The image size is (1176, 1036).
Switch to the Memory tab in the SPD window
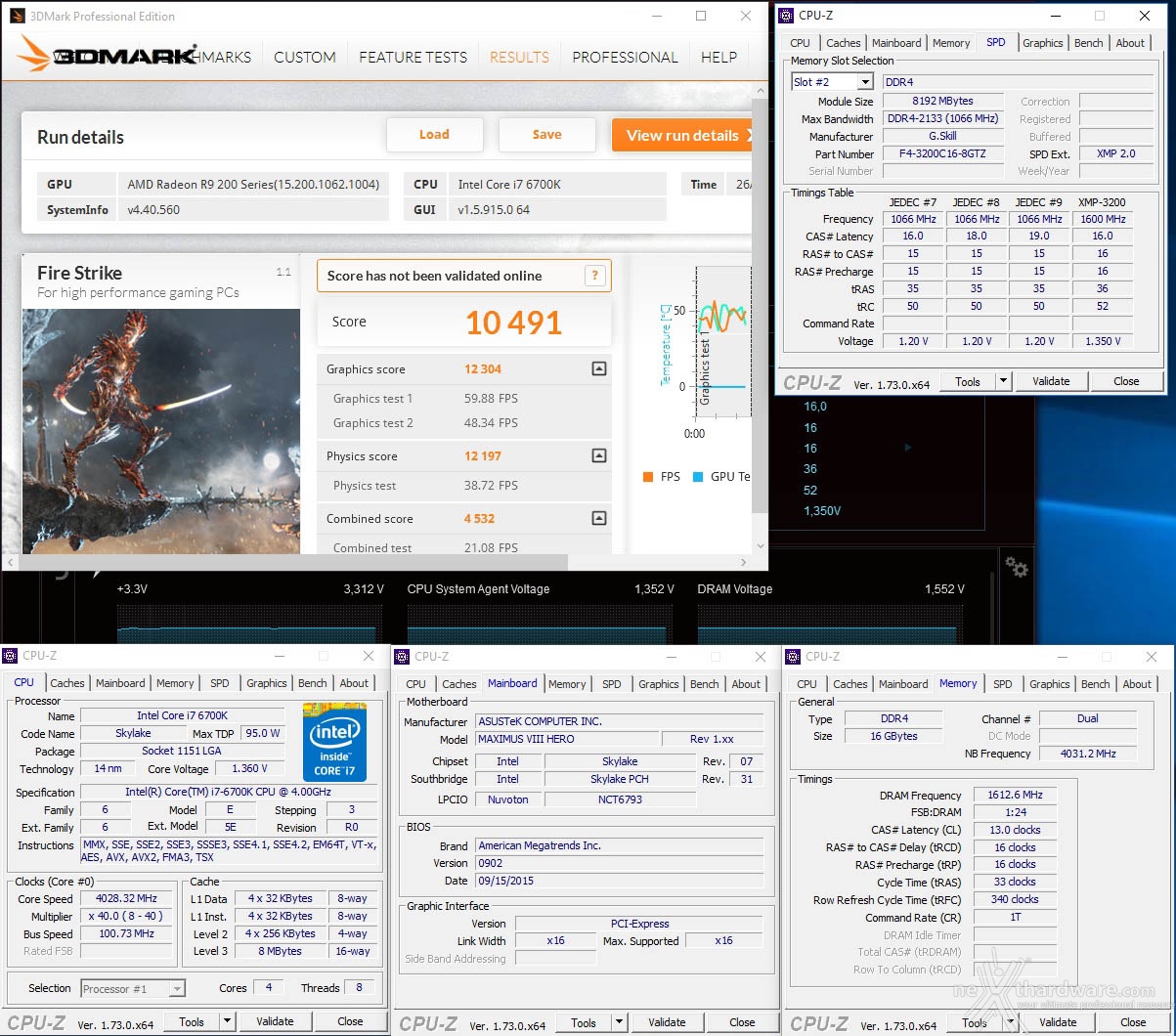click(951, 43)
